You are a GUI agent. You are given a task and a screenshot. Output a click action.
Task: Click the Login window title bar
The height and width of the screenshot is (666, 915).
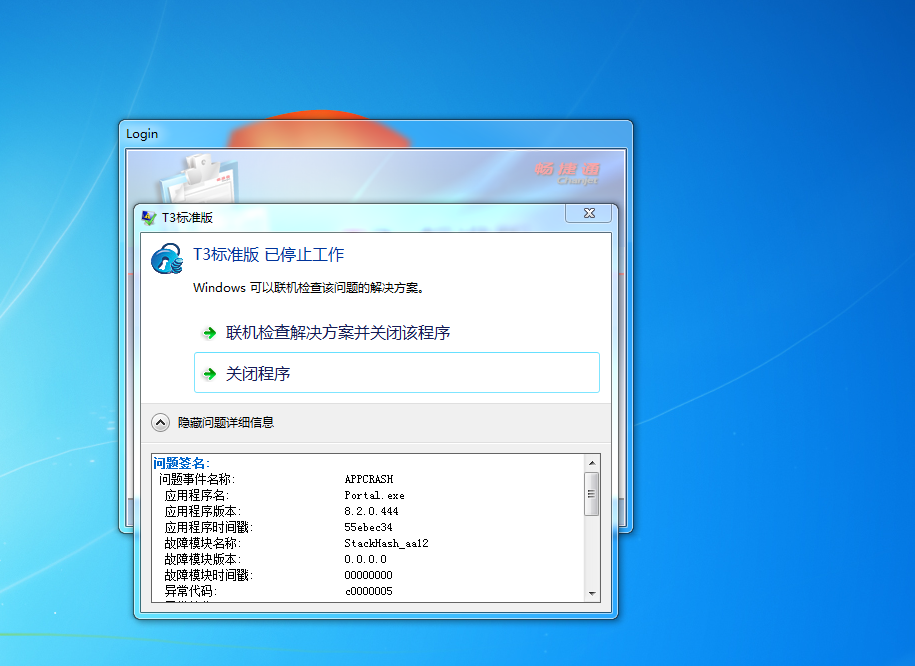[376, 134]
